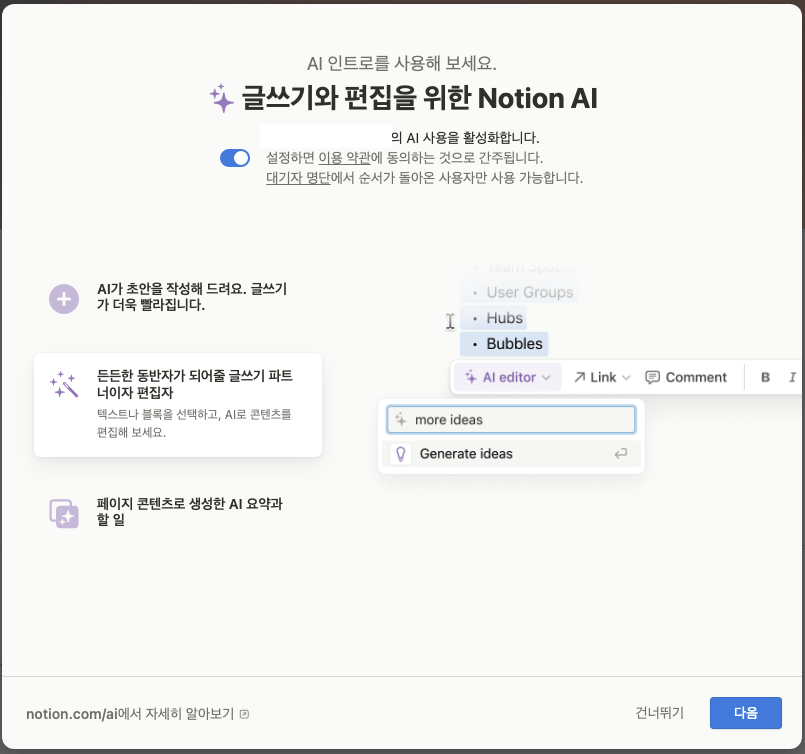Open the Link dropdown in toolbar
805x754 pixels.
coord(602,377)
